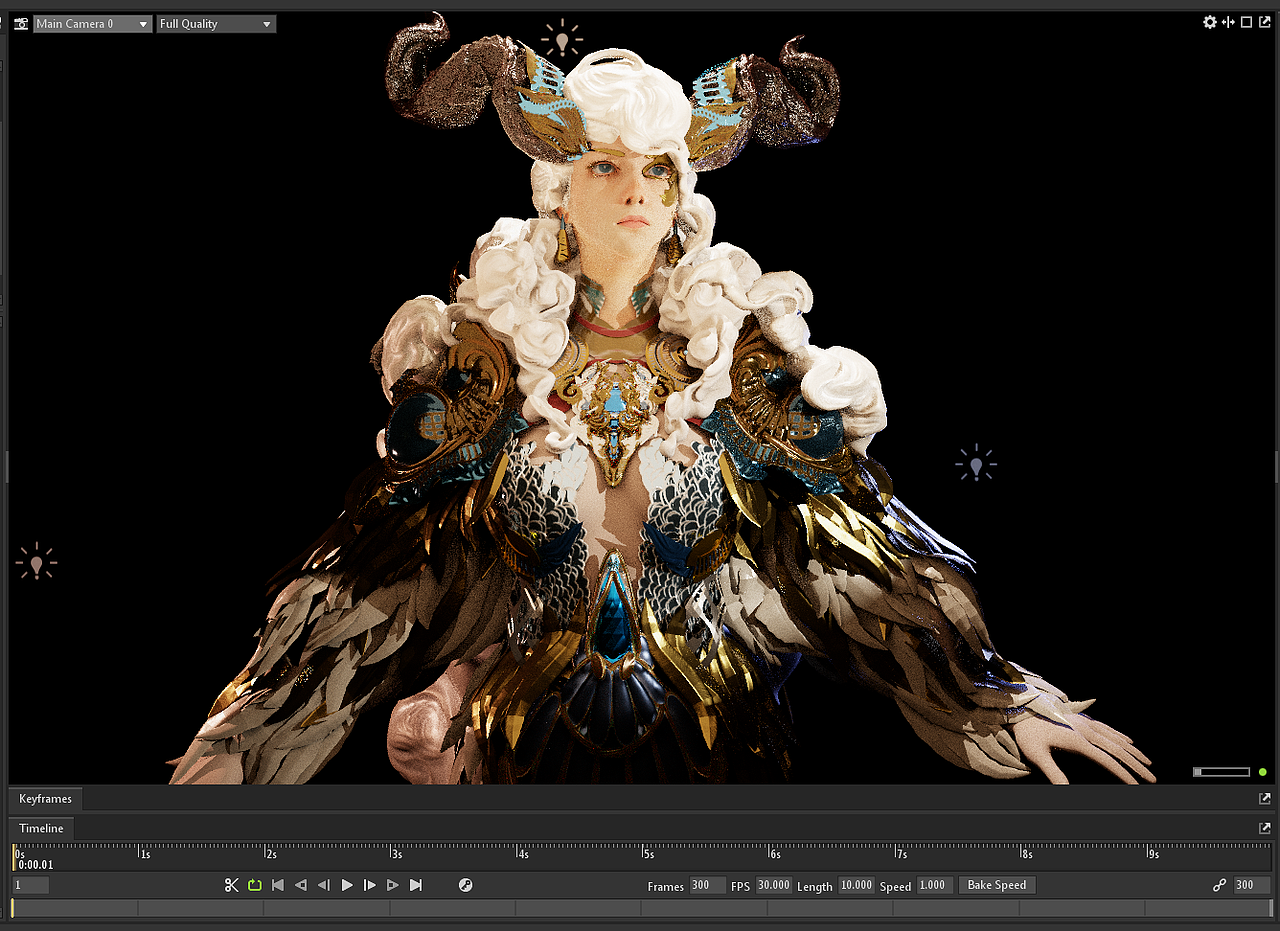Jump to the first frame

click(x=278, y=885)
